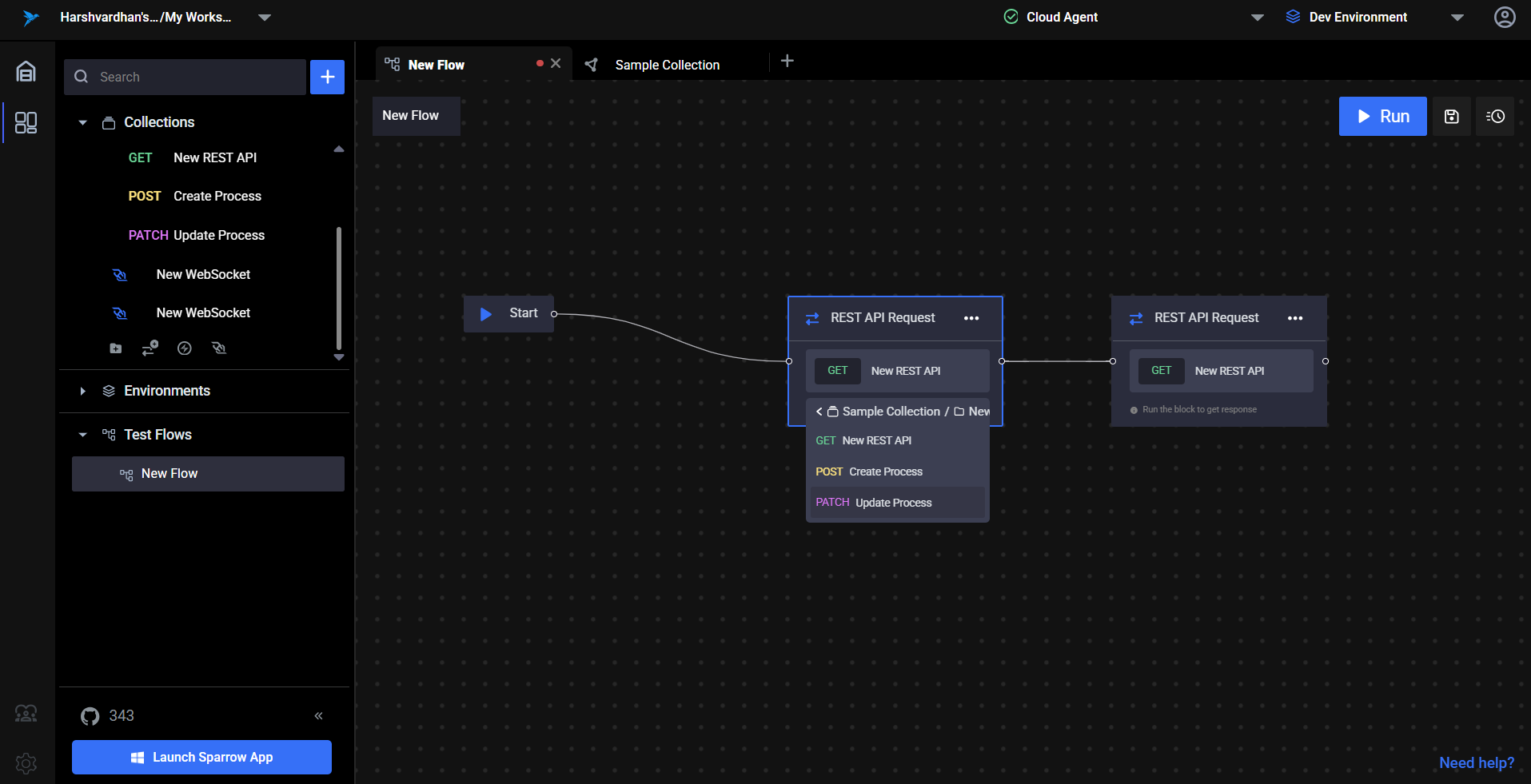Run the test flow
The image size is (1531, 784).
point(1382,117)
